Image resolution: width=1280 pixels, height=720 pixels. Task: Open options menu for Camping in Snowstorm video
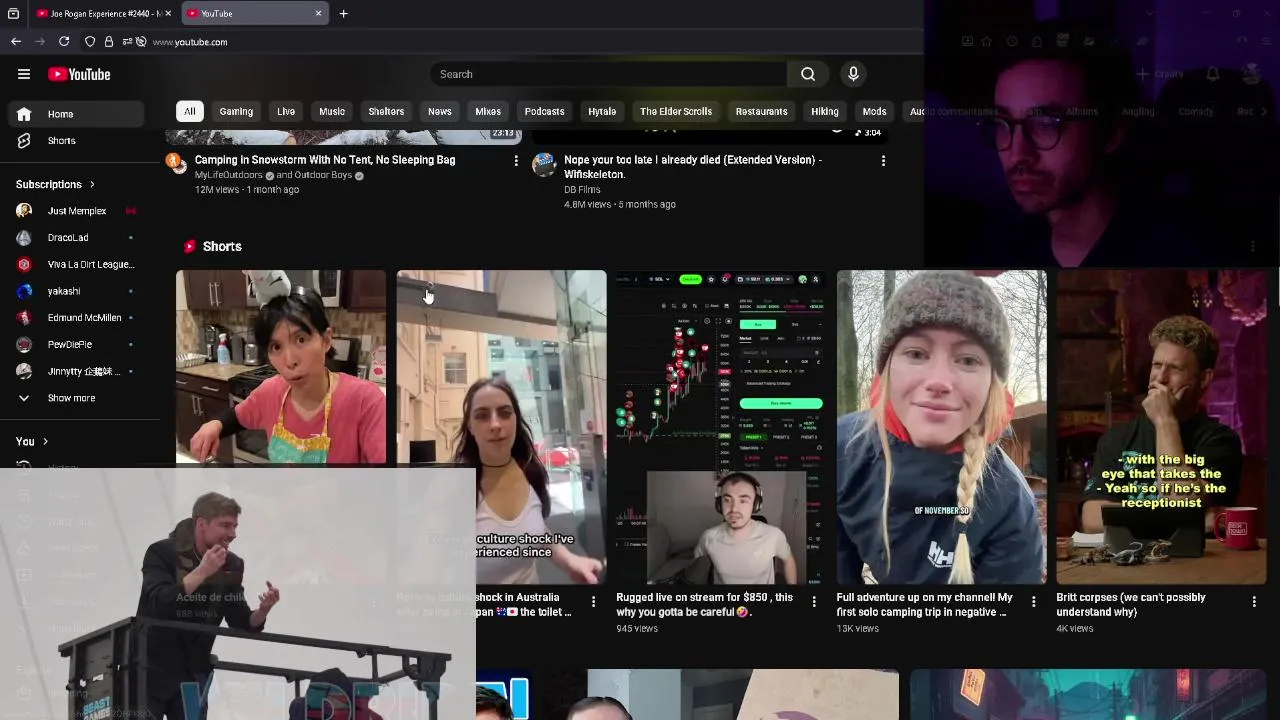tap(516, 161)
